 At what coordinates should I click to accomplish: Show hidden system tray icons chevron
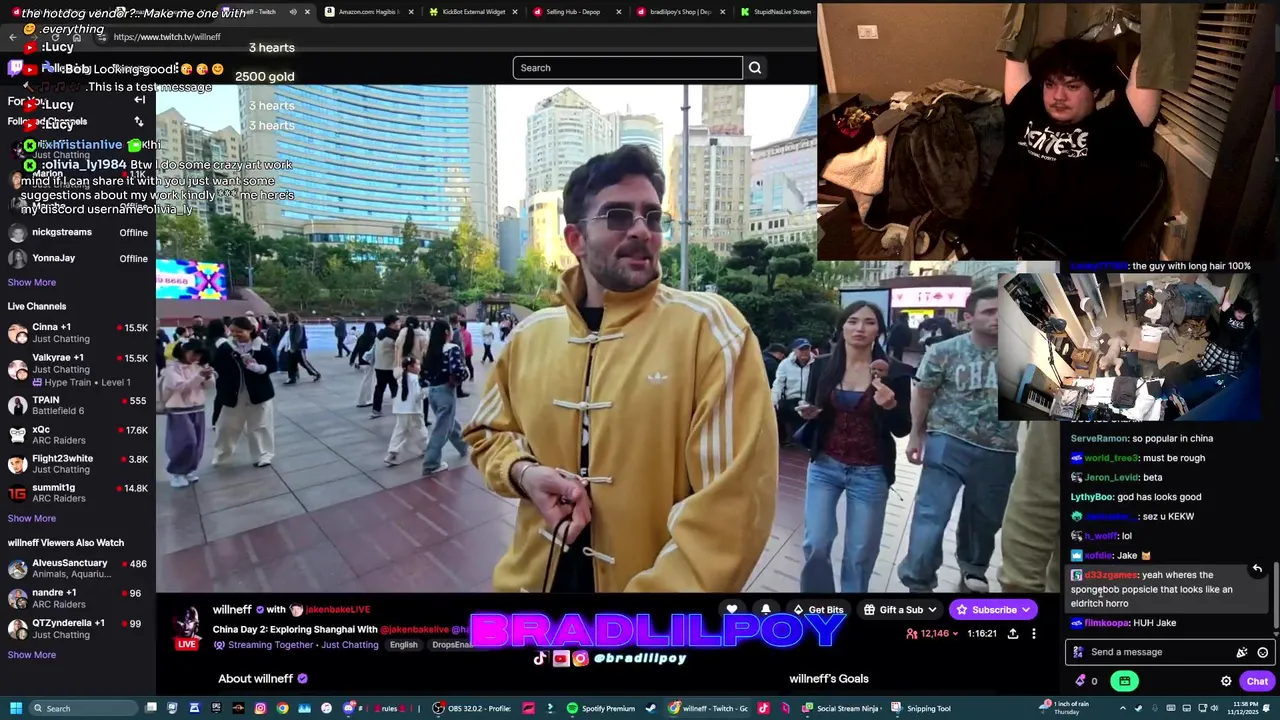(x=1123, y=708)
